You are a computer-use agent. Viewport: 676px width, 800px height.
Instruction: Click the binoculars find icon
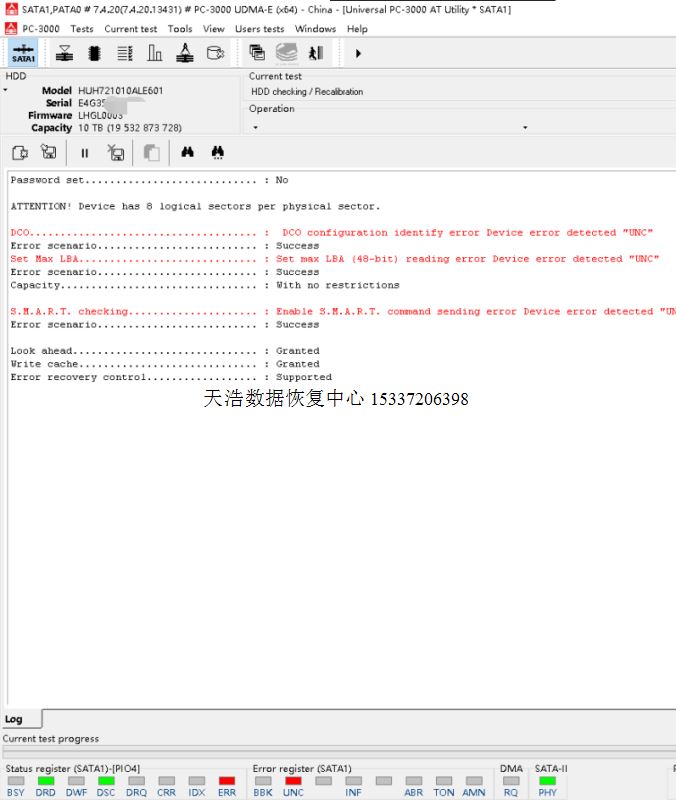click(x=187, y=153)
